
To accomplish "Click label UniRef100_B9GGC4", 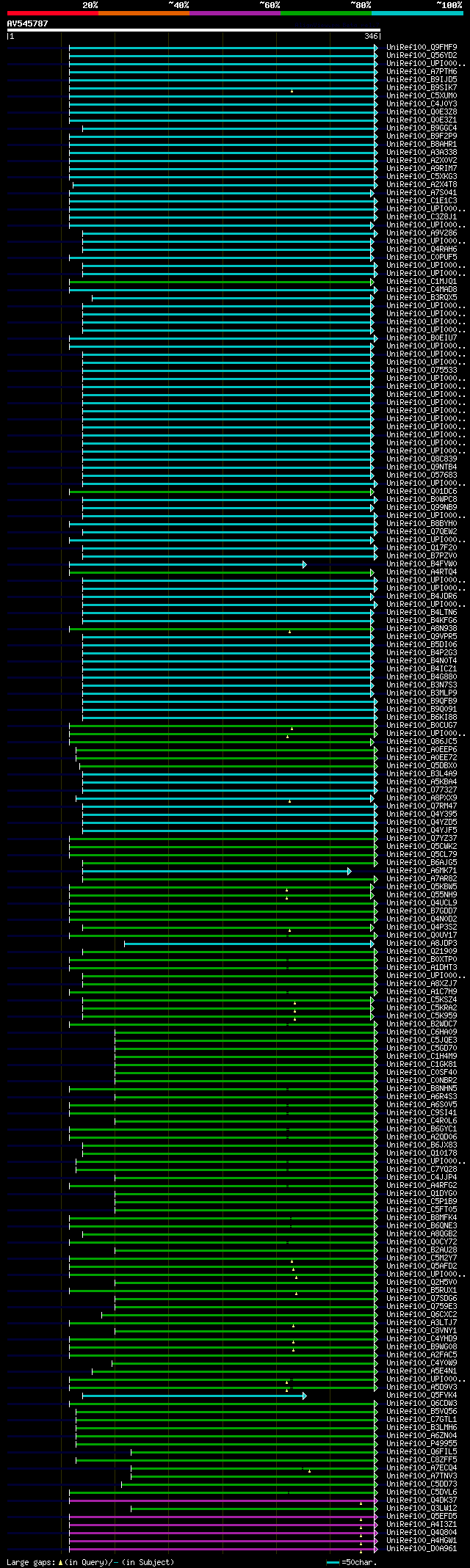I will pos(422,128).
